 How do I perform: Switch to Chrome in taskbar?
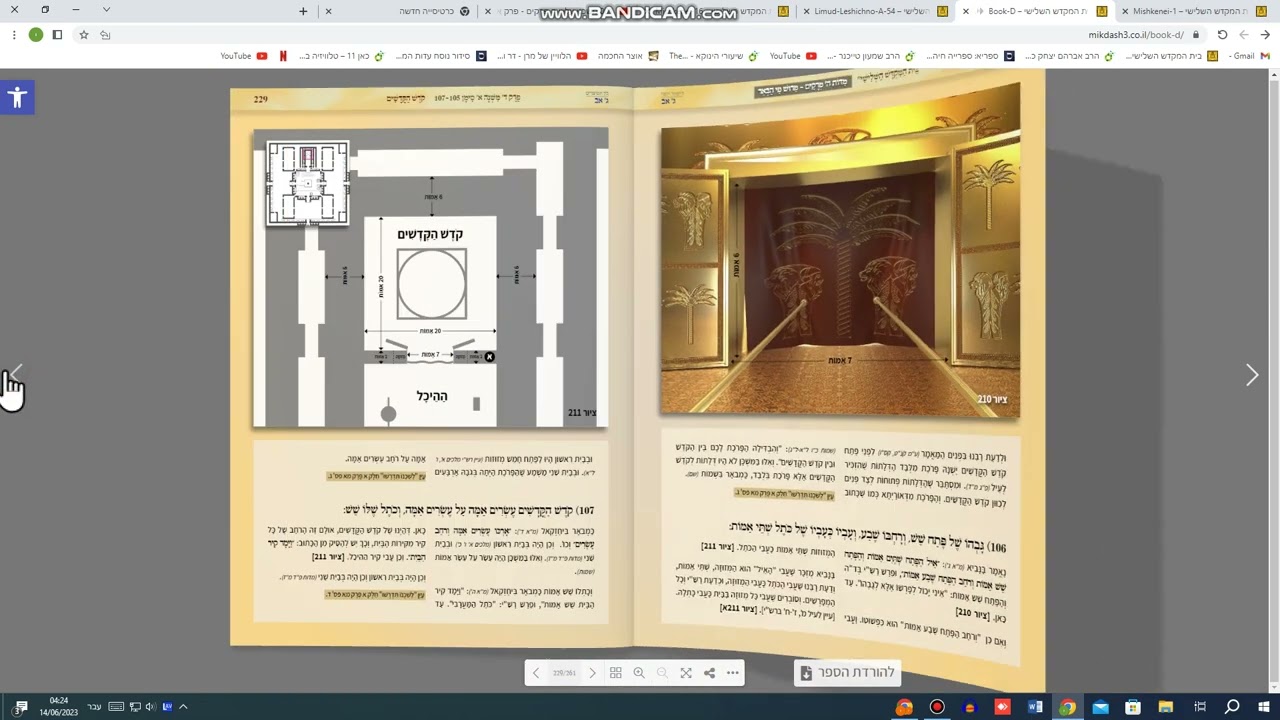click(x=1067, y=707)
